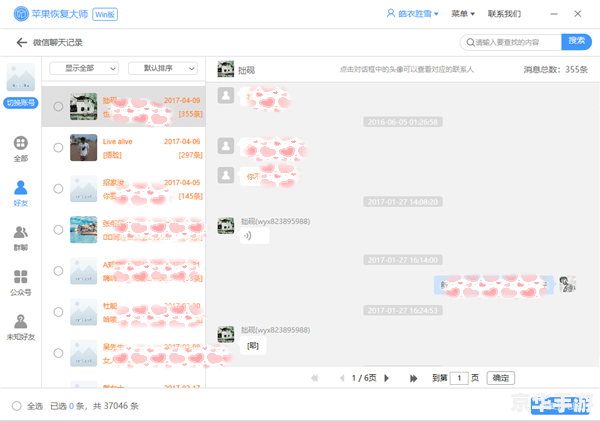Select the radio button for the 355条 conversation

coord(58,106)
